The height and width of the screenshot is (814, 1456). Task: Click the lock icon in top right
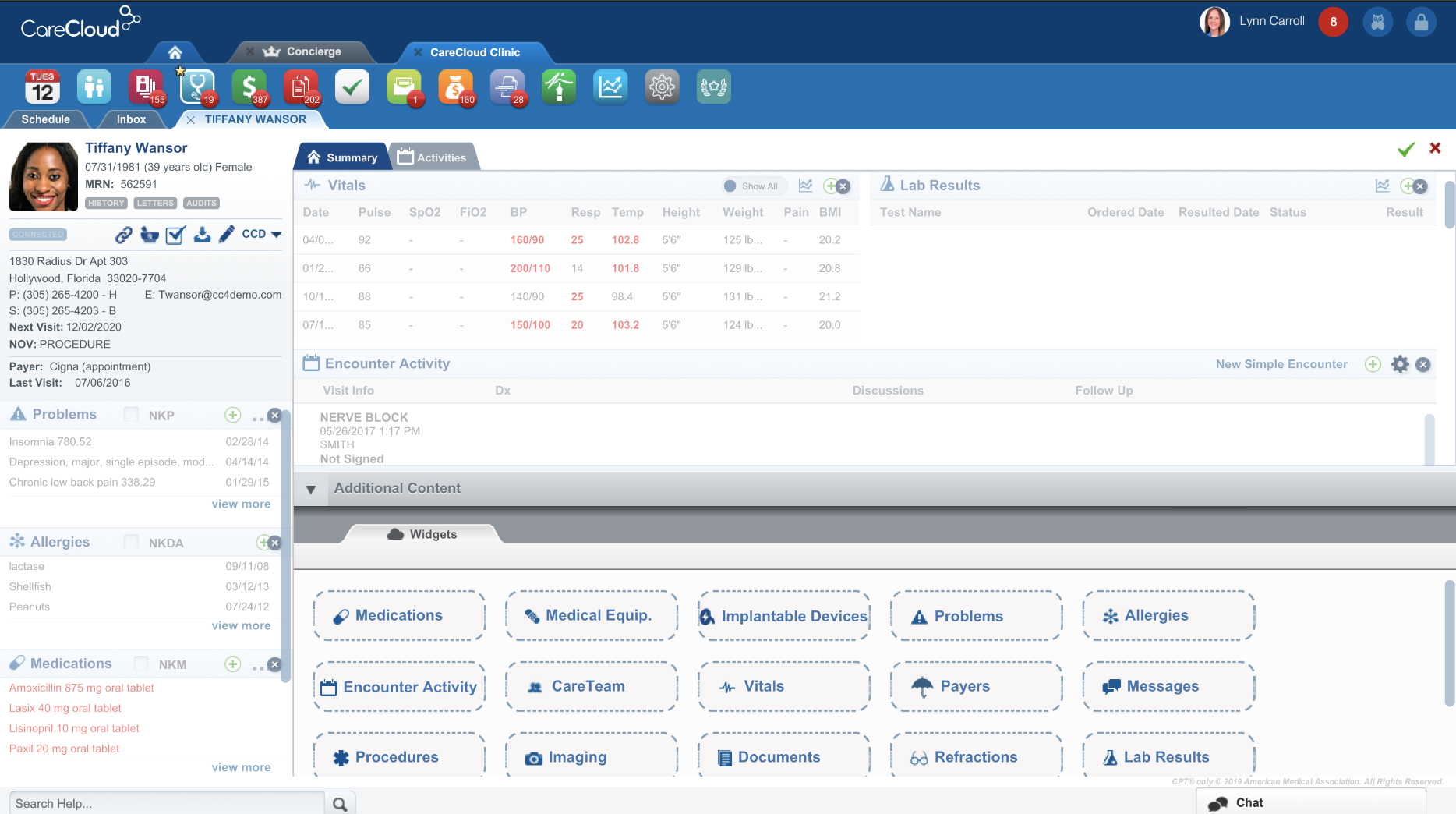[1421, 22]
